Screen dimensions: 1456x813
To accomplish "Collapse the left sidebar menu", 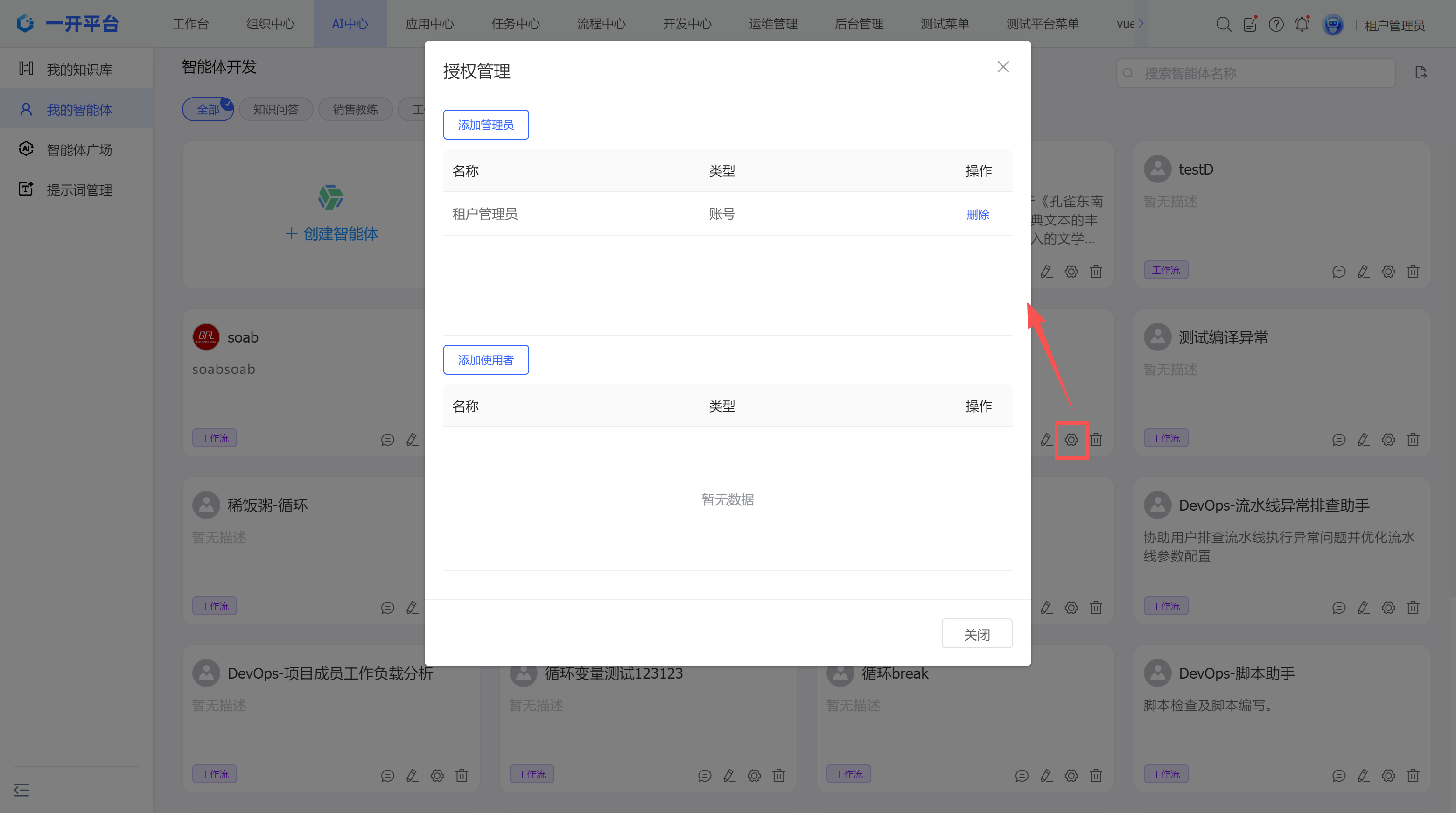I will click(21, 790).
